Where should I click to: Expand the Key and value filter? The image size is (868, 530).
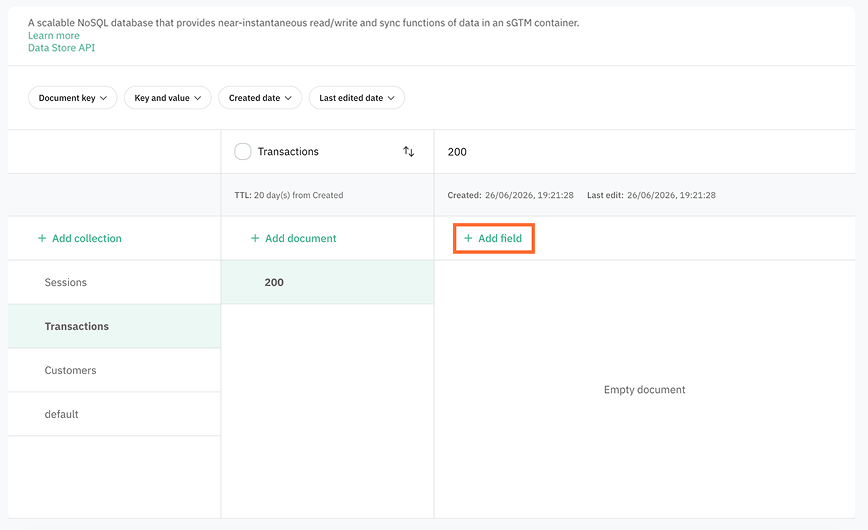click(168, 97)
